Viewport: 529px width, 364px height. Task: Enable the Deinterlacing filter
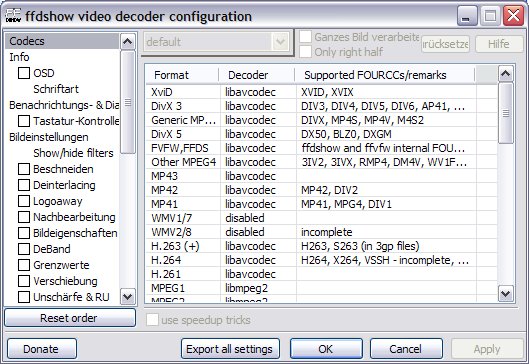(24, 185)
